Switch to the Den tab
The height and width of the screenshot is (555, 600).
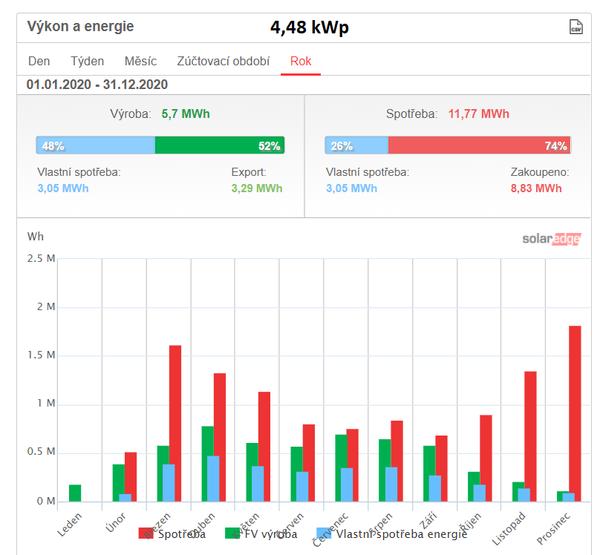point(39,61)
